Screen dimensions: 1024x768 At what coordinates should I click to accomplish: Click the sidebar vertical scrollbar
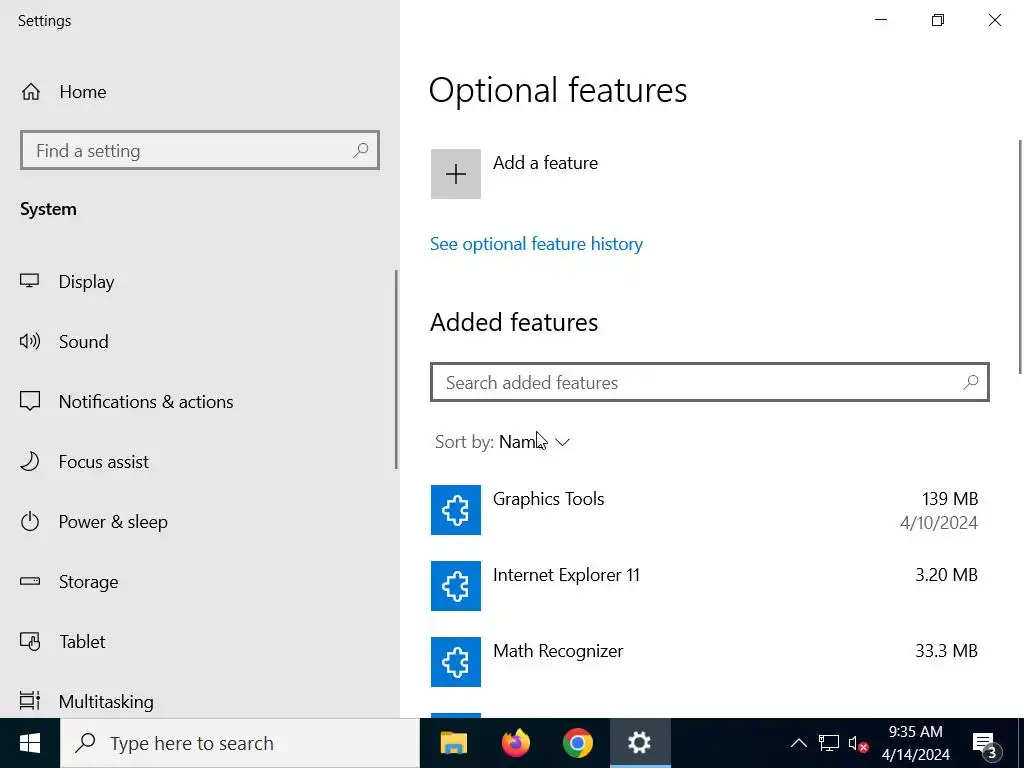click(x=396, y=370)
